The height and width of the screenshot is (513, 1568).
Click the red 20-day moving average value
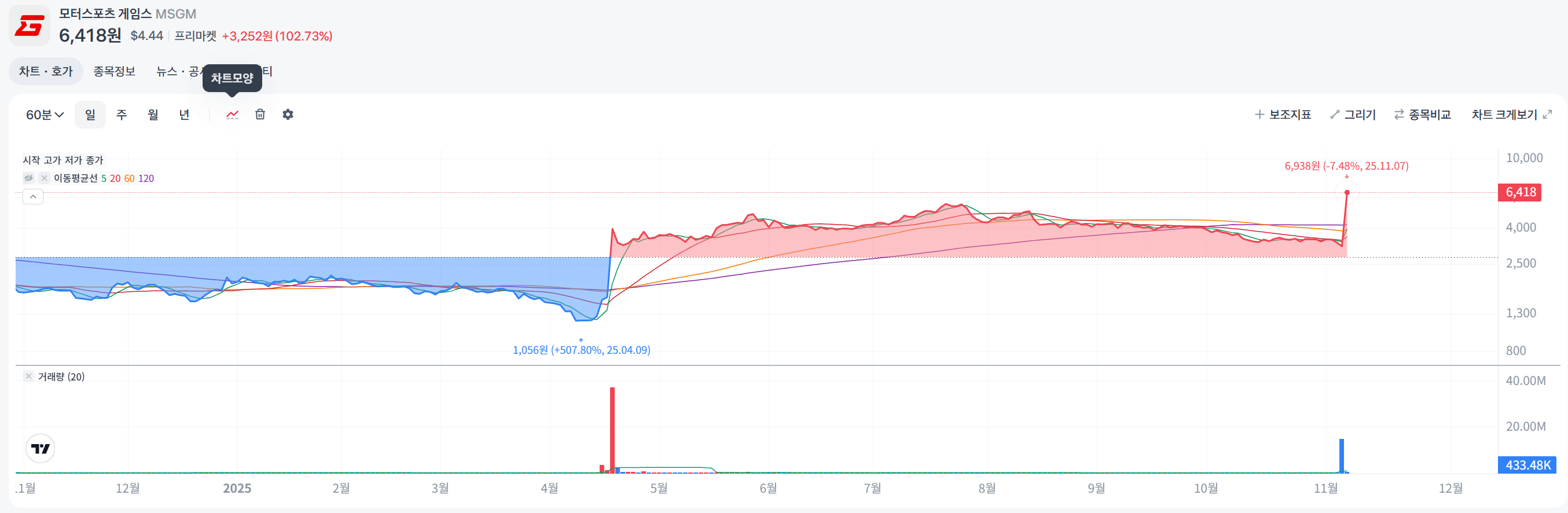(x=115, y=178)
